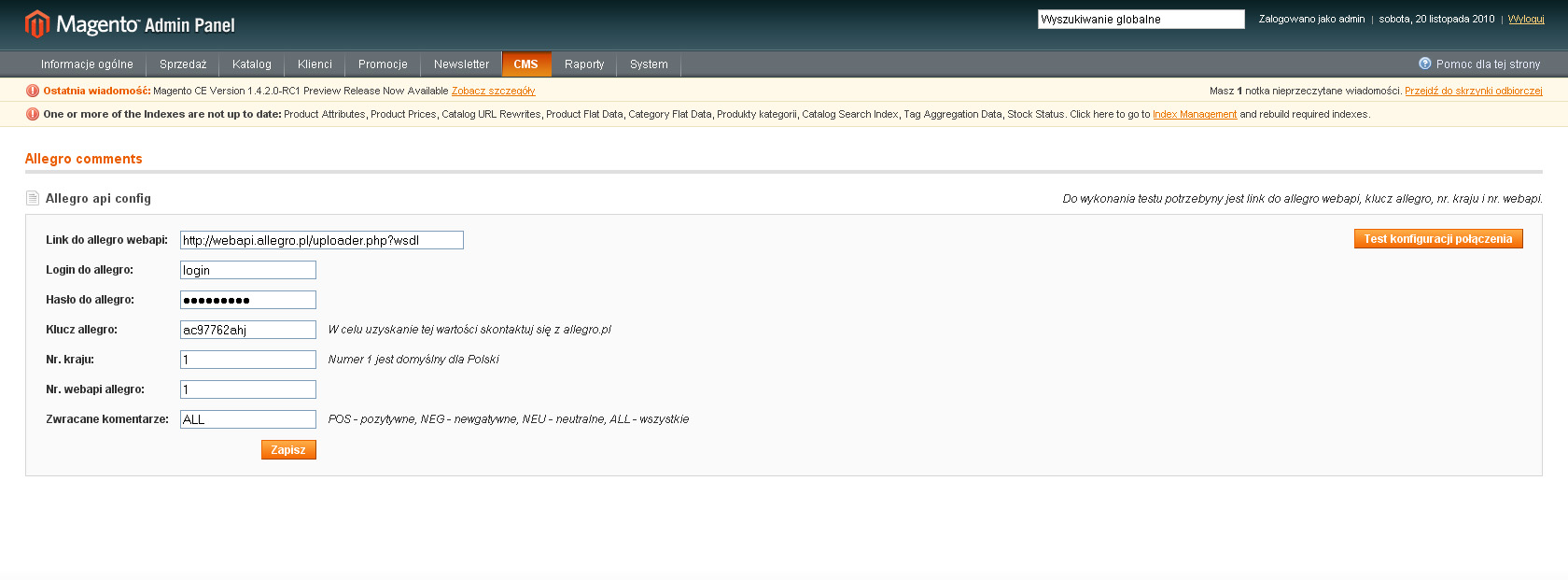Open the Katalog menu
This screenshot has width=1568, height=580.
coord(252,64)
